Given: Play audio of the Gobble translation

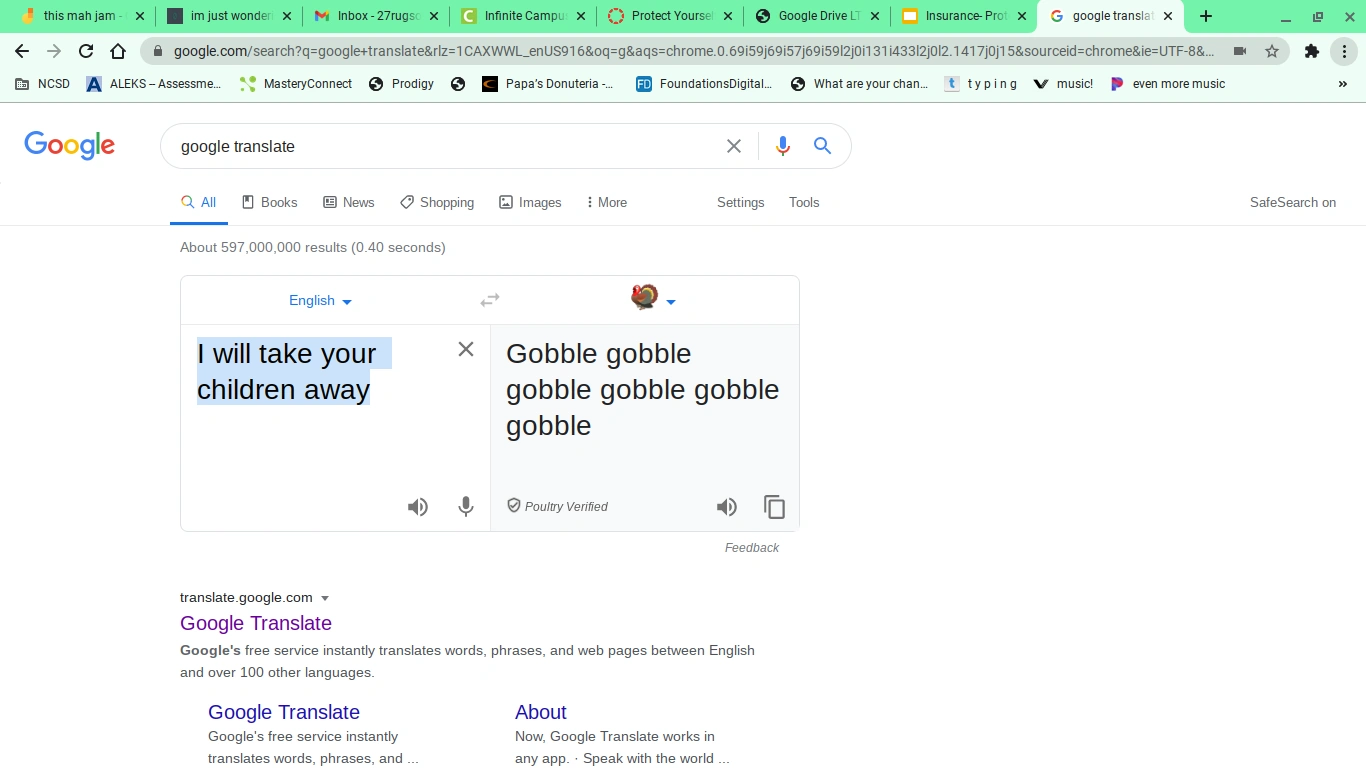Looking at the screenshot, I should click(x=727, y=507).
